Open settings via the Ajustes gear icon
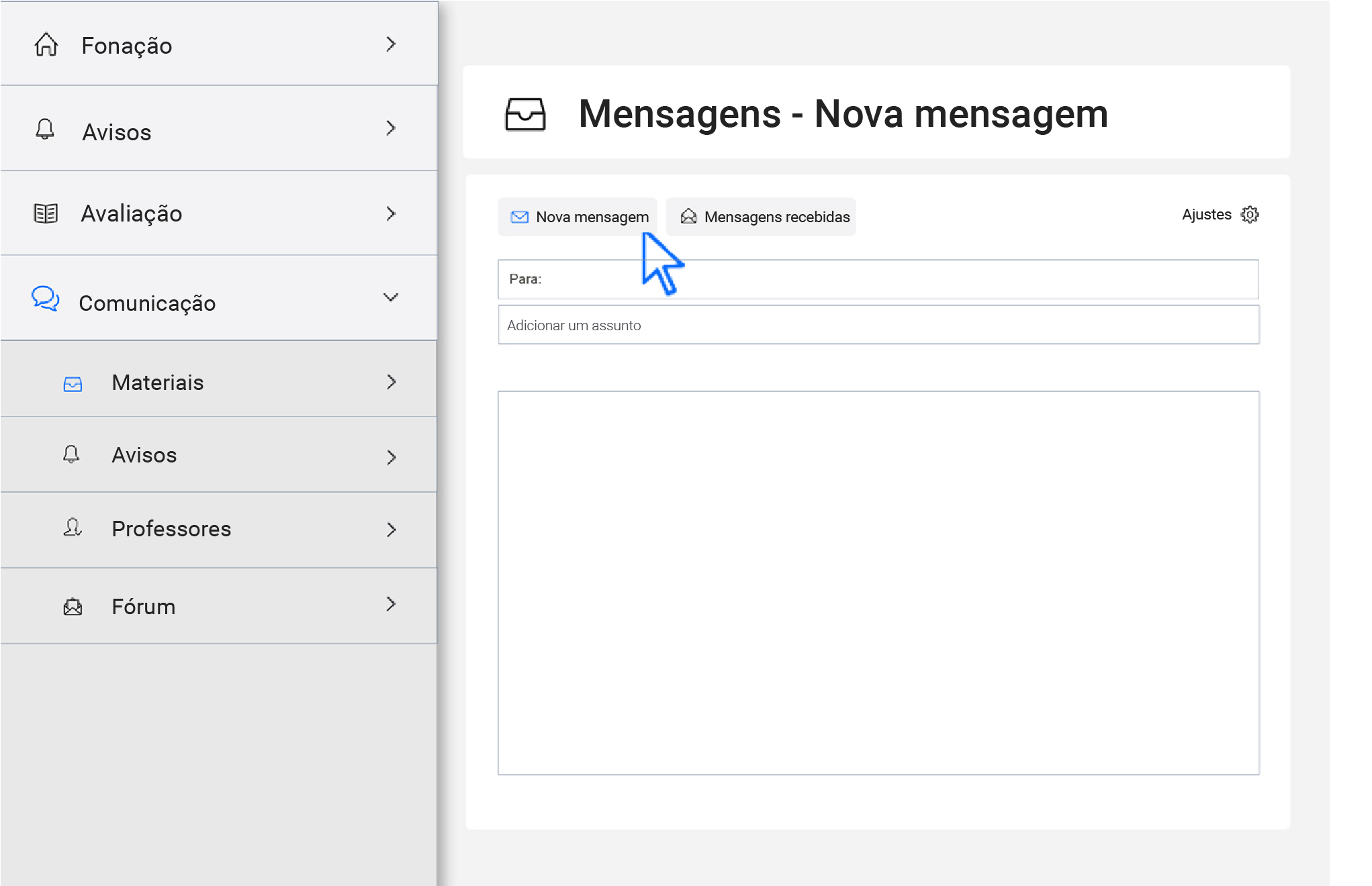Screen dimensions: 1372x886 click(x=1250, y=214)
